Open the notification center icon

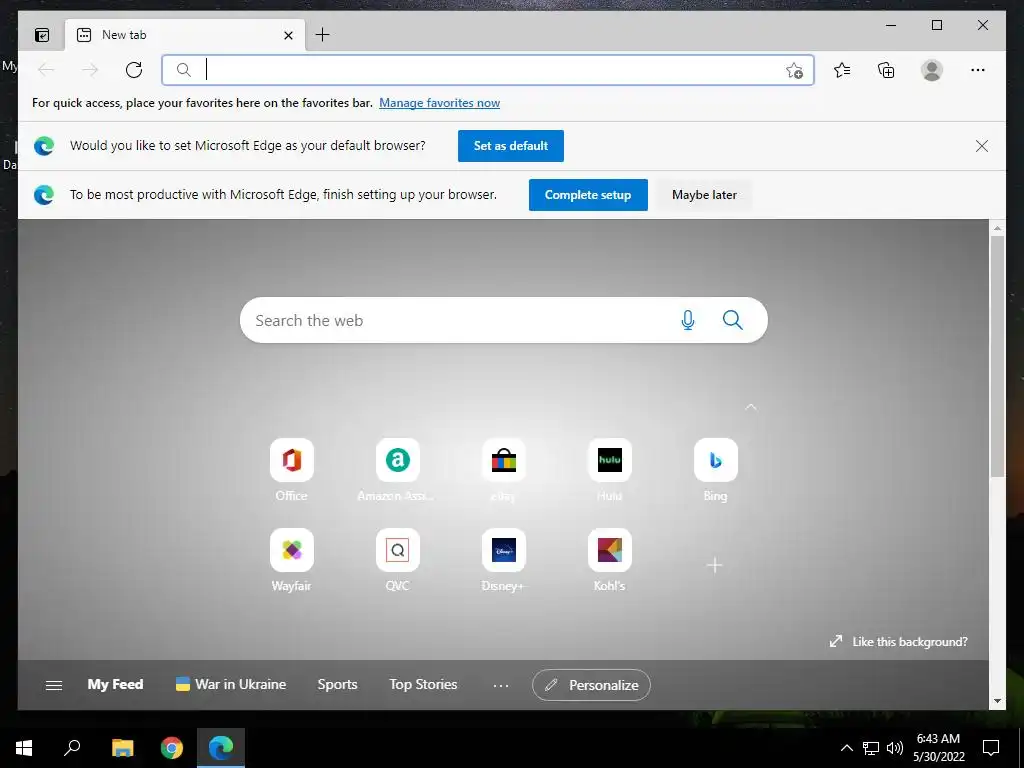991,748
